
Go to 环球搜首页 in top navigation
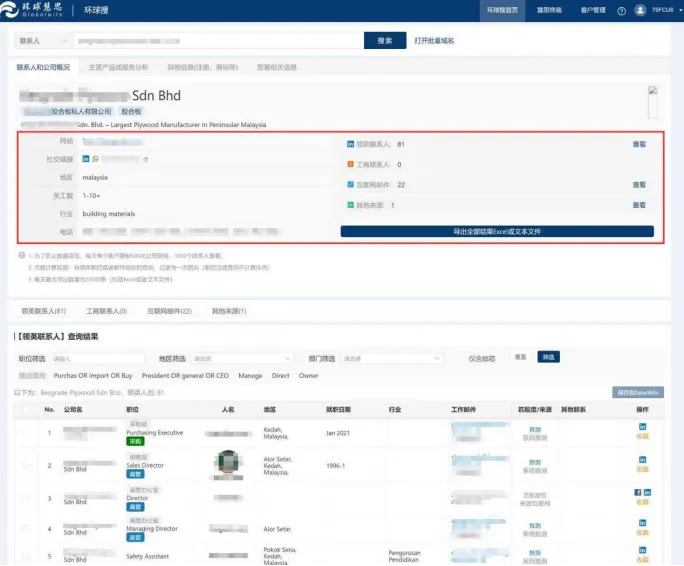click(x=502, y=10)
